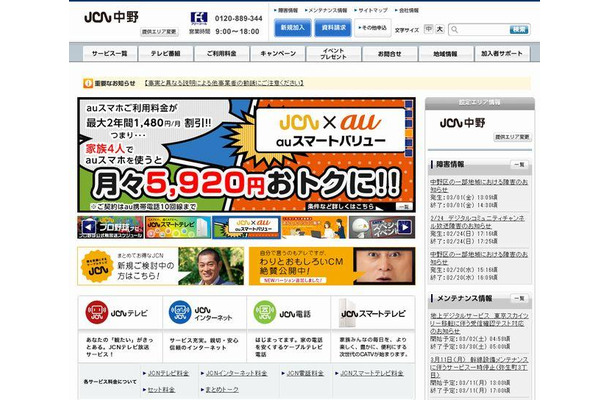The height and width of the screenshot is (400, 610).
Task: Open the 3月11日 幹線設備メンテナンス notice
Action: 479,367
